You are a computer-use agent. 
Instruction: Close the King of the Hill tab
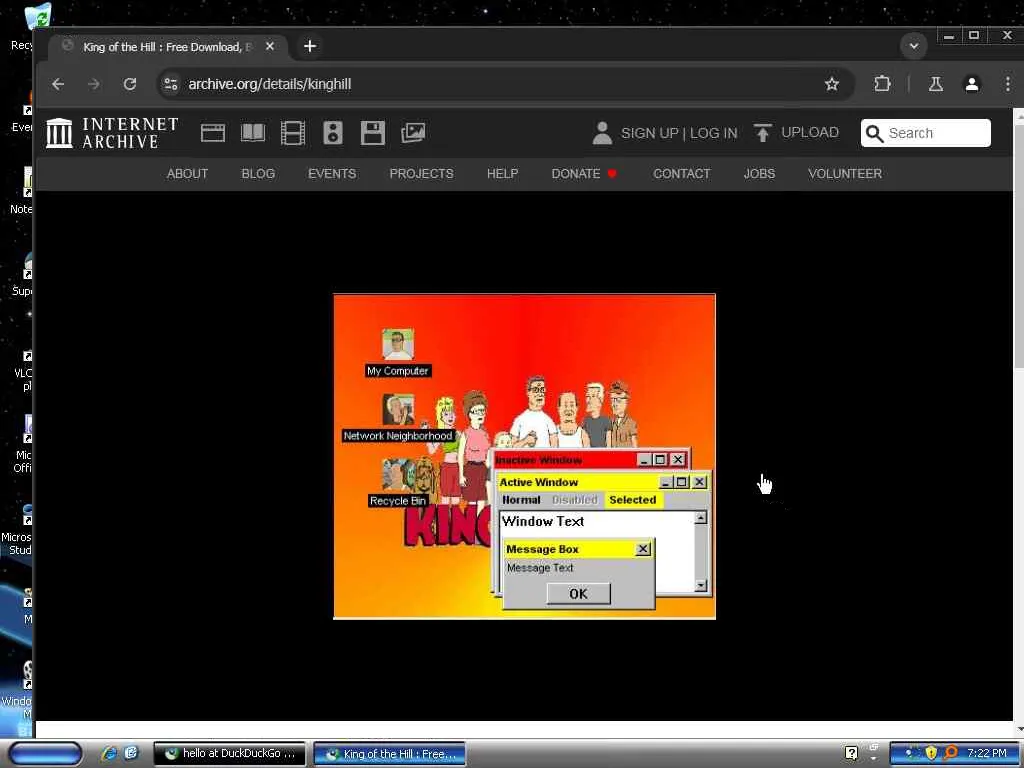tap(270, 46)
